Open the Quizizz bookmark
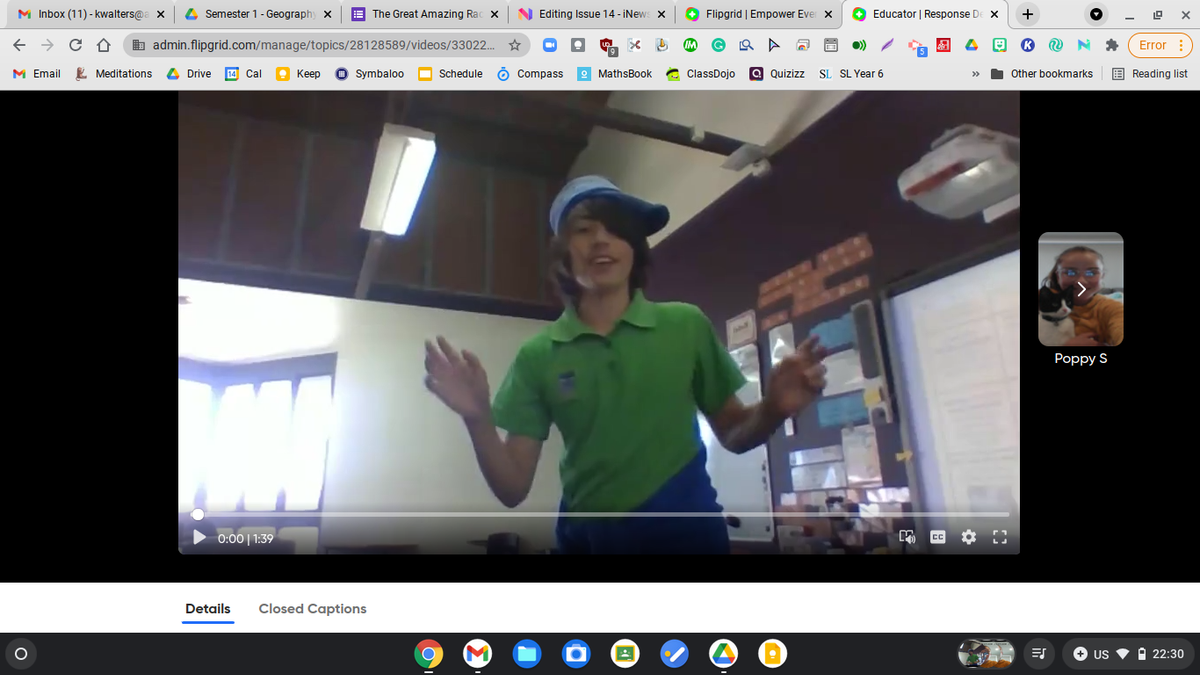Image resolution: width=1200 pixels, height=675 pixels. [x=777, y=74]
